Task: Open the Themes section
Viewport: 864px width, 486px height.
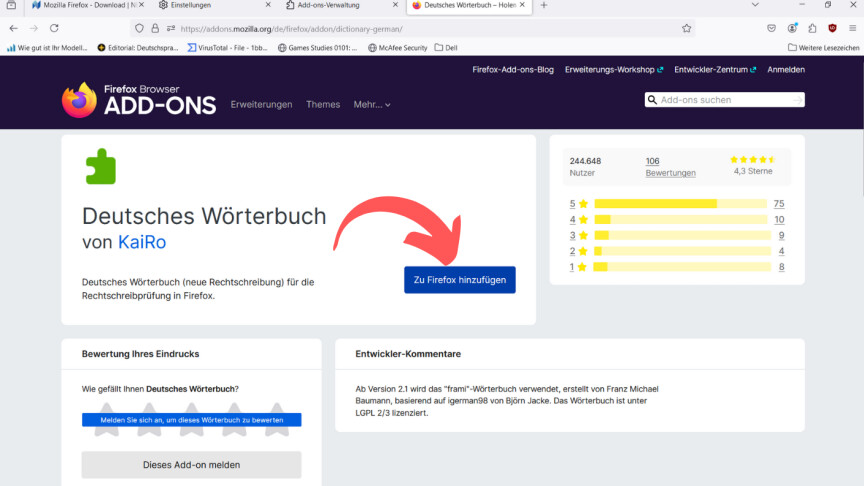Action: 323,104
